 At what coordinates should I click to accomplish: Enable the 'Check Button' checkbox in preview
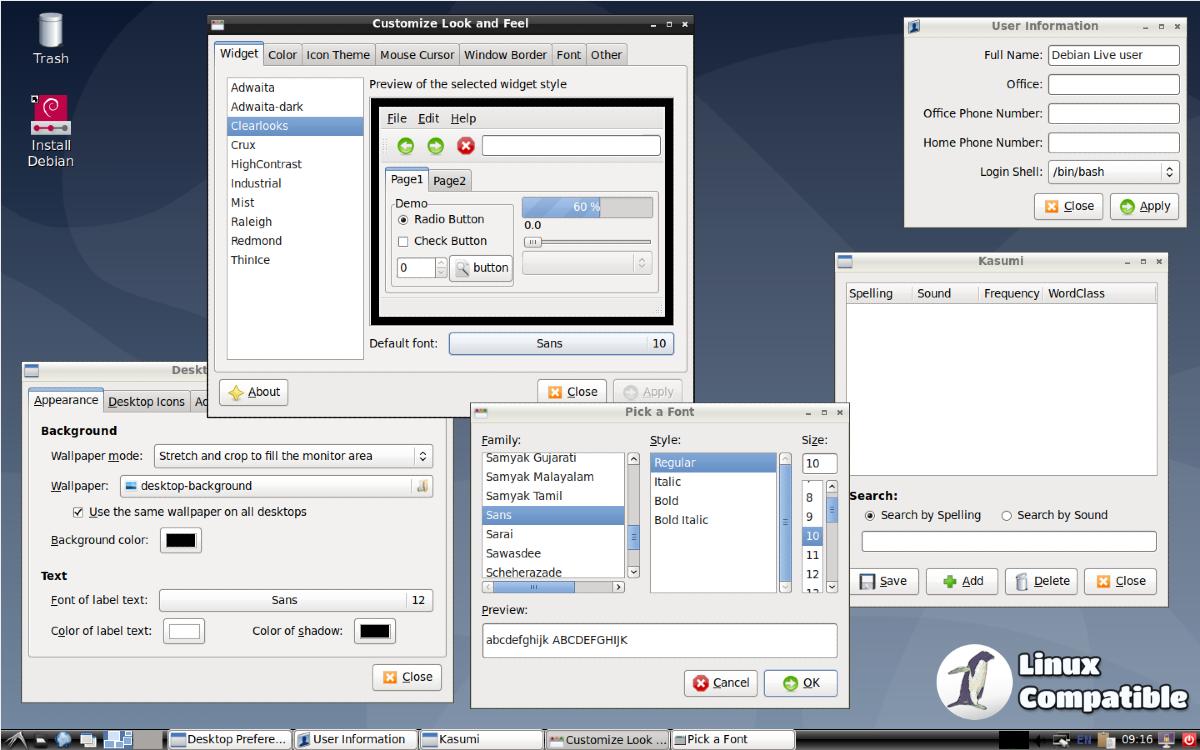[403, 241]
